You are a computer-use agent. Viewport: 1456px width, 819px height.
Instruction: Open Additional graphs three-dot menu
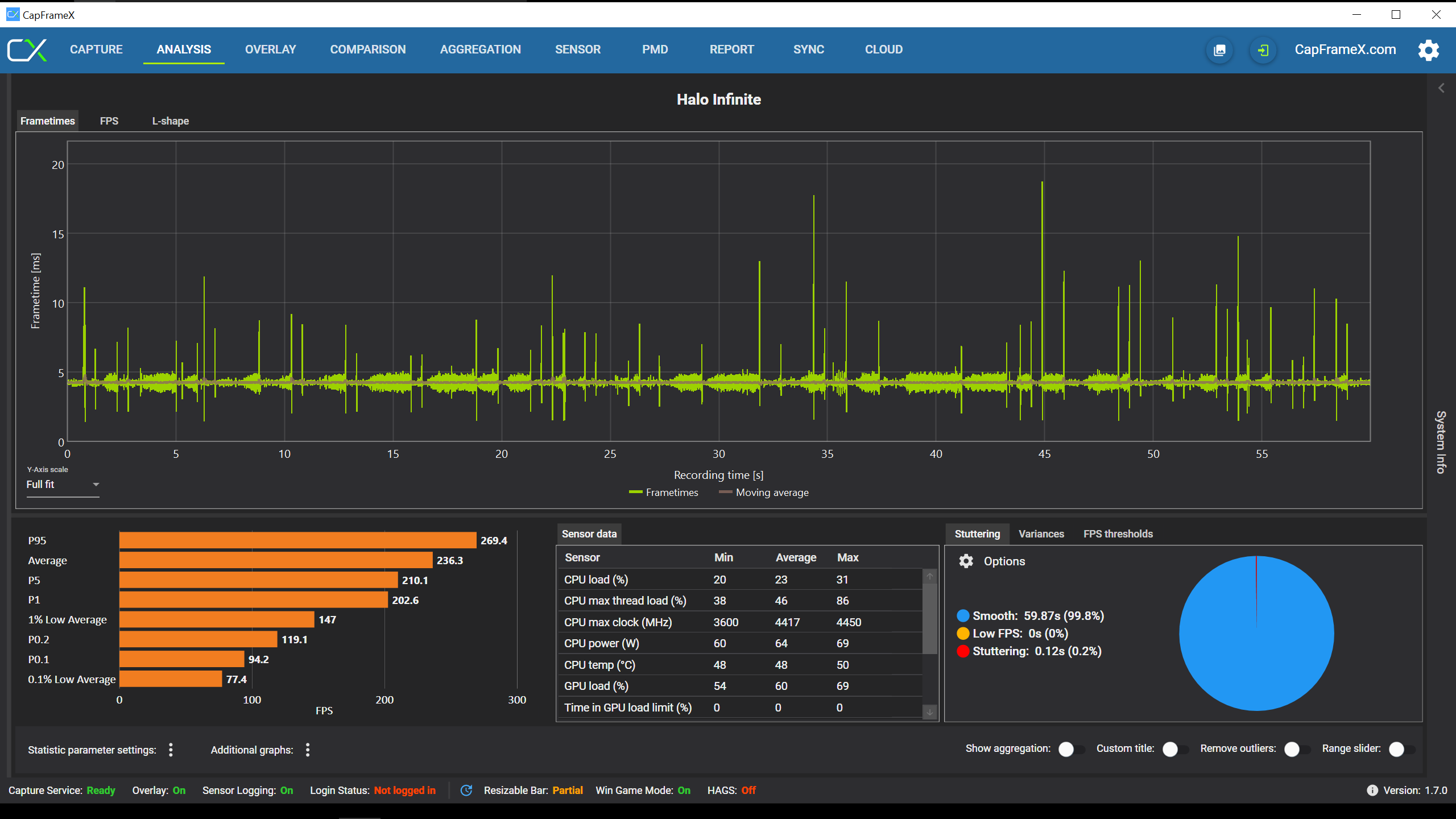(x=308, y=750)
